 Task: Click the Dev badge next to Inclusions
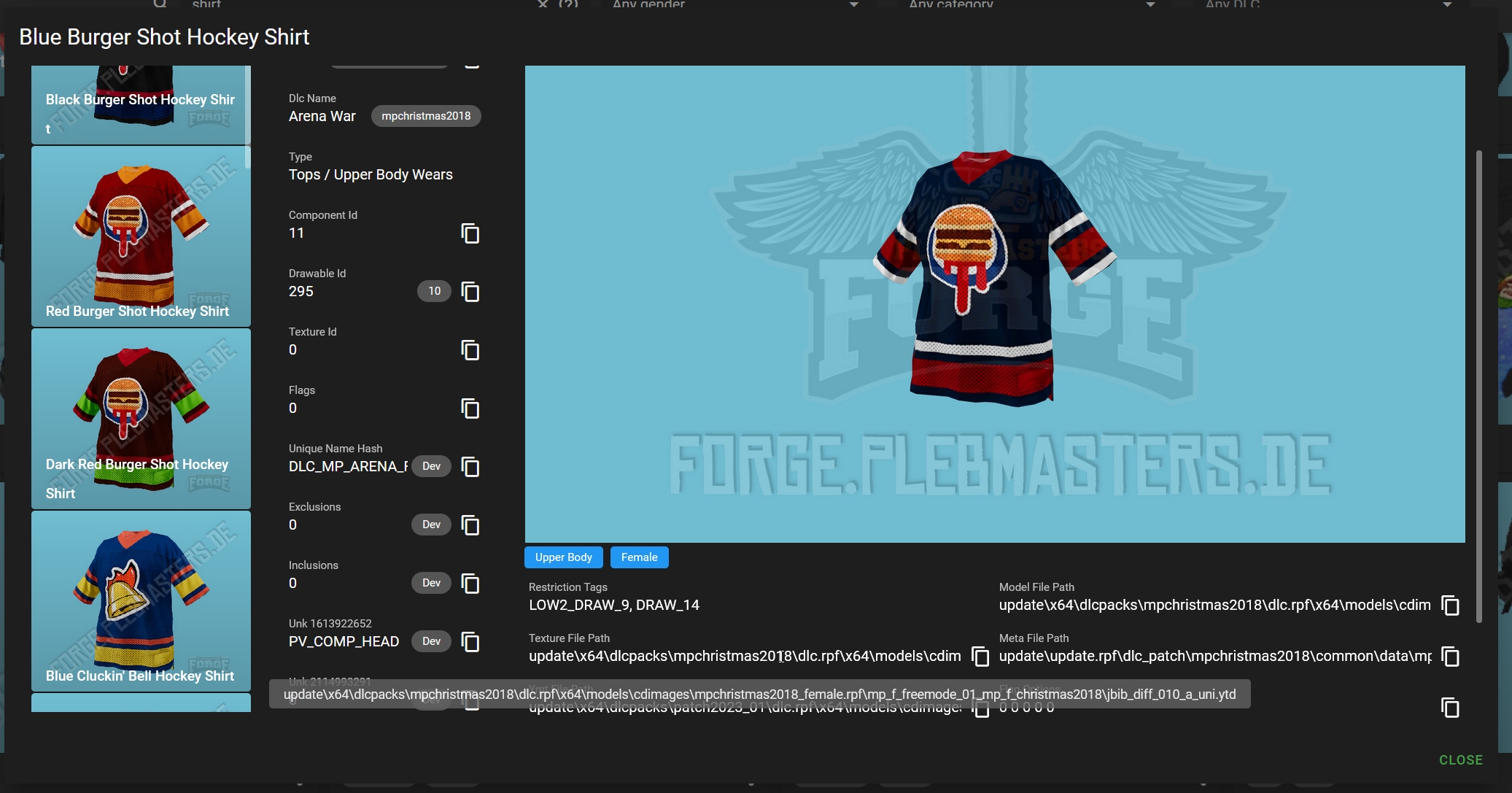pyautogui.click(x=431, y=583)
